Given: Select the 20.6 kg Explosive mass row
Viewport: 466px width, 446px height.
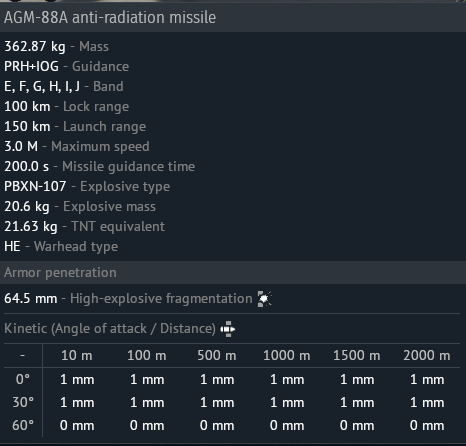Looking at the screenshot, I should click(80, 207).
